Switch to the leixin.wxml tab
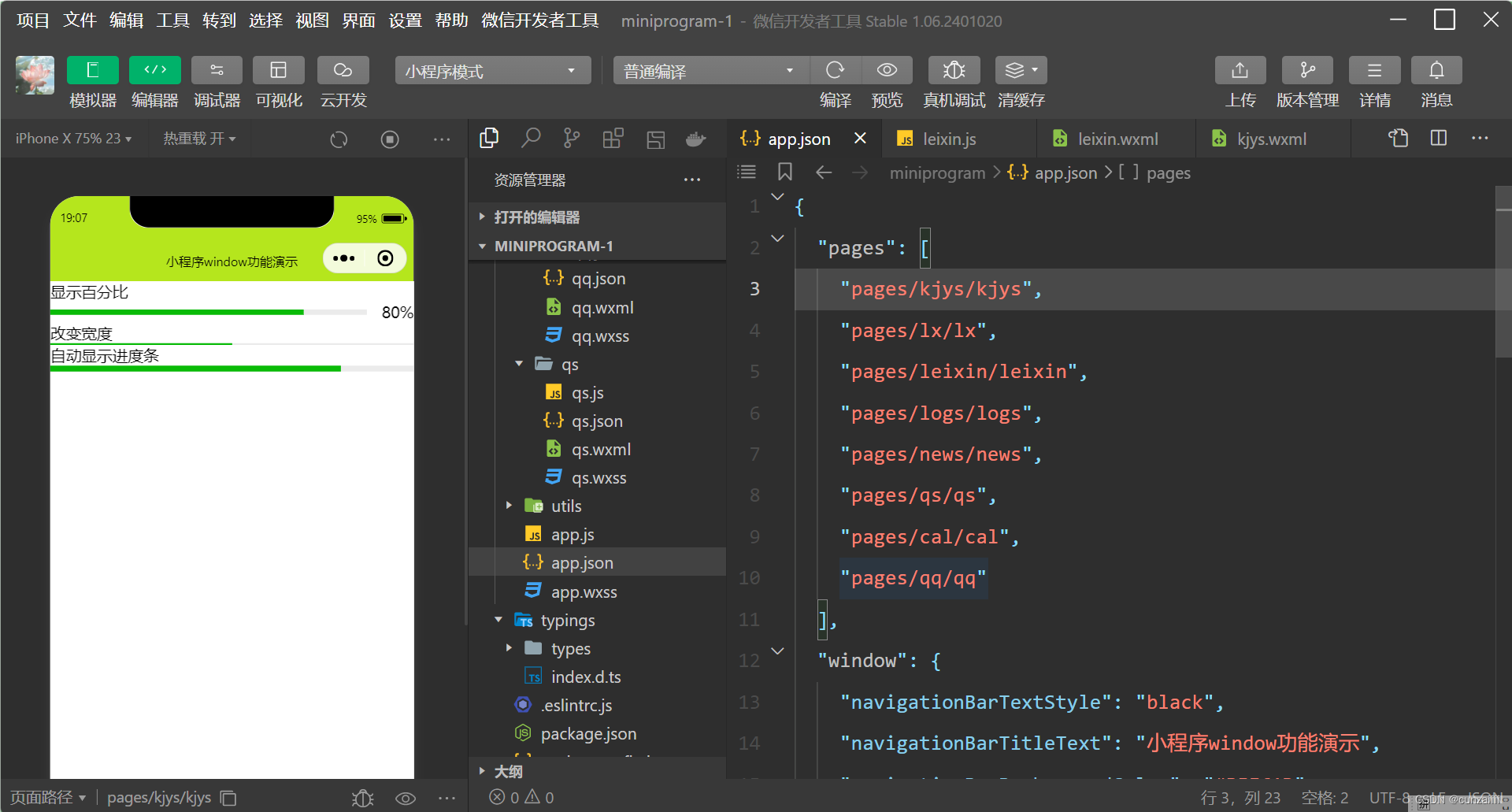This screenshot has width=1512, height=812. tap(1117, 139)
